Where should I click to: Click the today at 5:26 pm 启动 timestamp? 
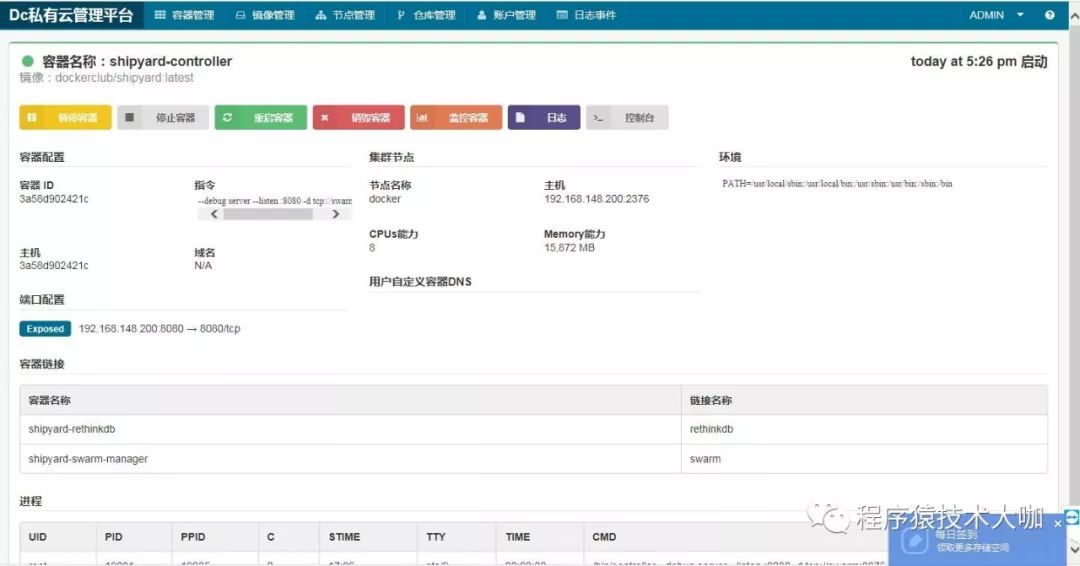[x=979, y=61]
